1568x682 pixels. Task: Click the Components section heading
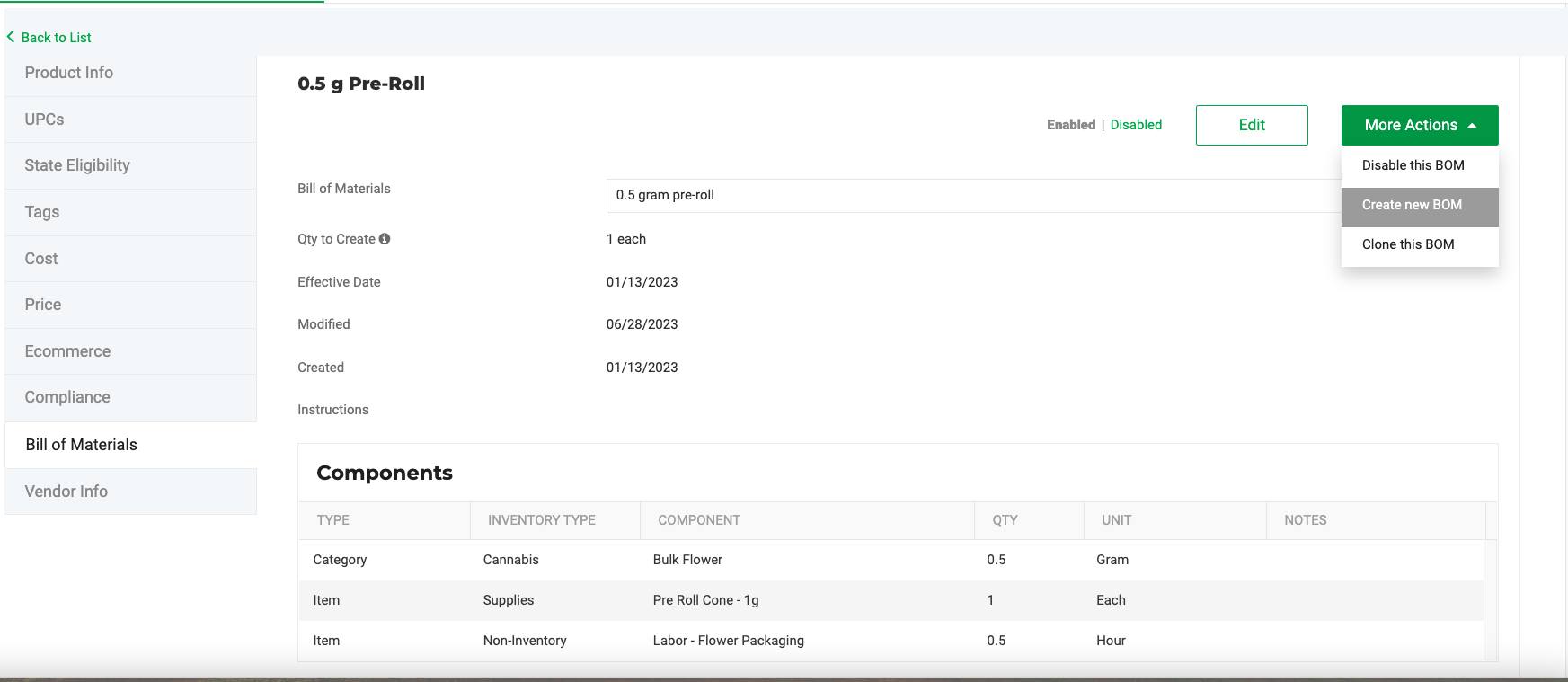[385, 474]
